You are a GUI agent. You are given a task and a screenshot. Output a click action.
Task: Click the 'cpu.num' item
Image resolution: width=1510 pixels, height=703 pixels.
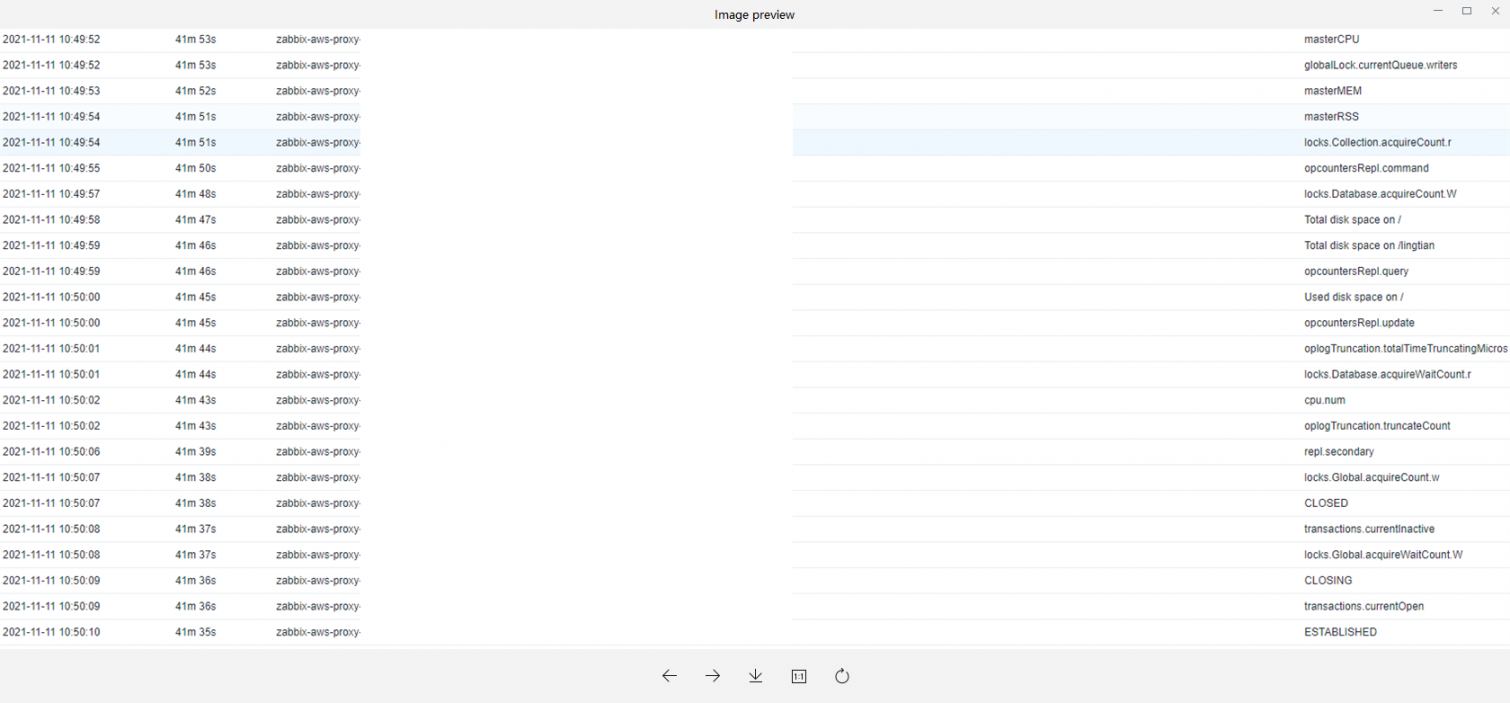1324,400
